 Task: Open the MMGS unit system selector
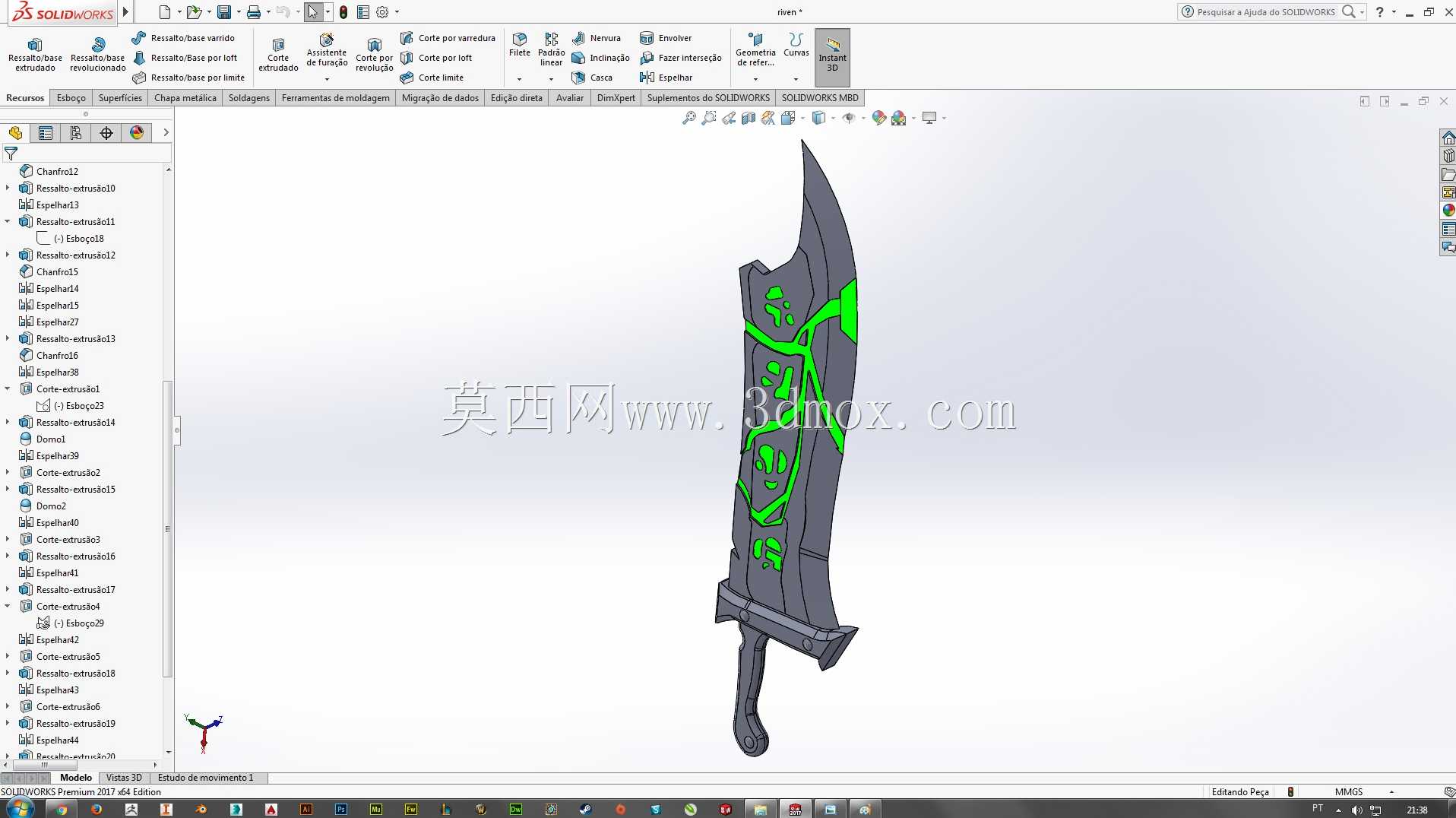[1364, 791]
